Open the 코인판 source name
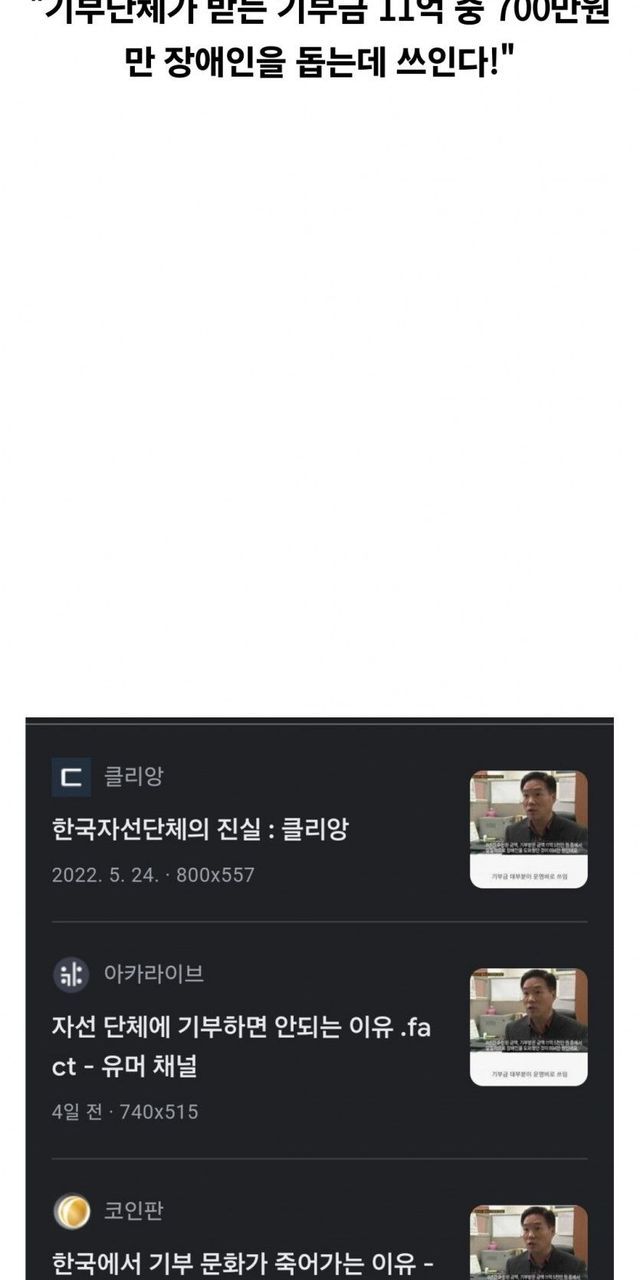Viewport: 640px width, 1280px height. pos(133,1212)
